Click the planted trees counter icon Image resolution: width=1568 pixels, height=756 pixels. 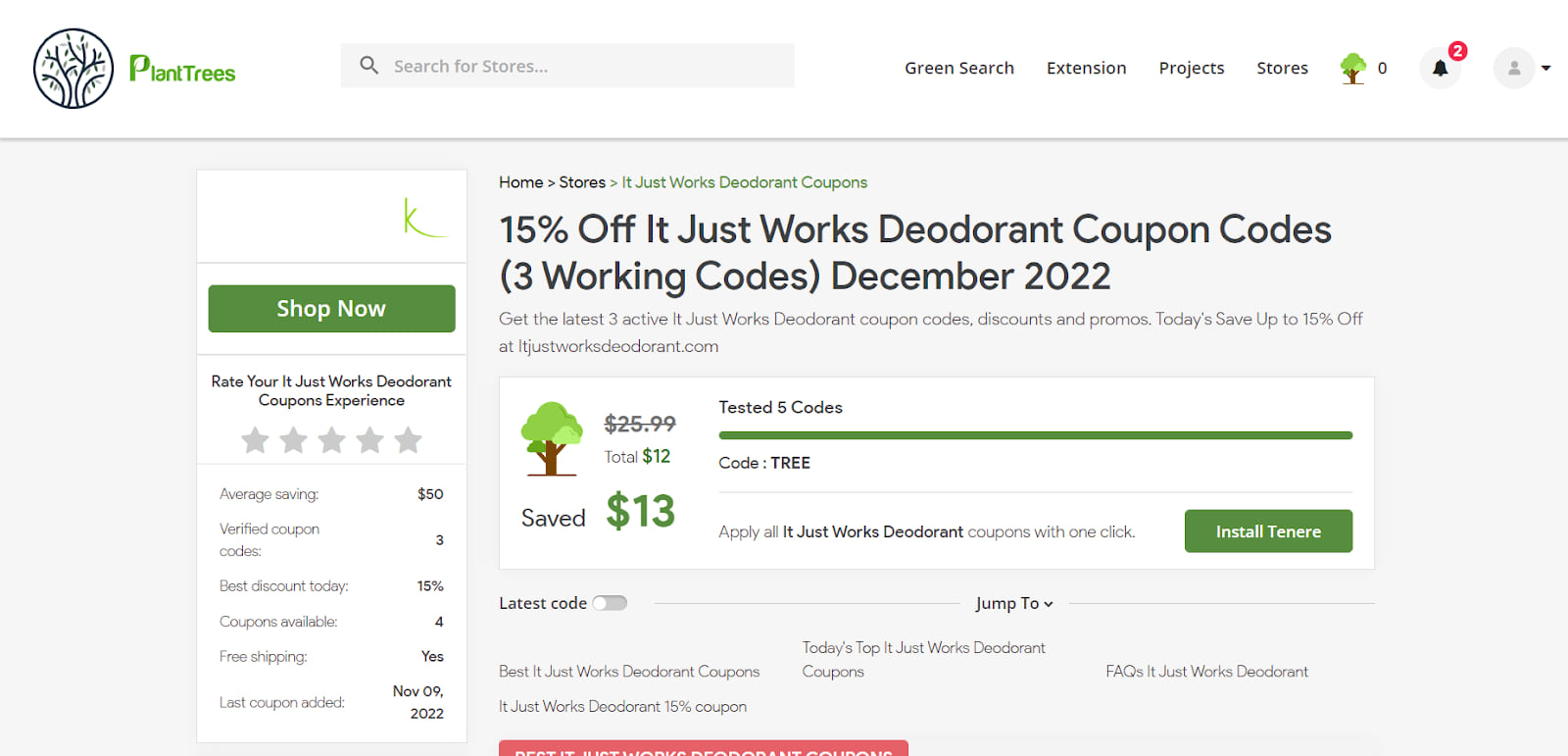coord(1353,68)
